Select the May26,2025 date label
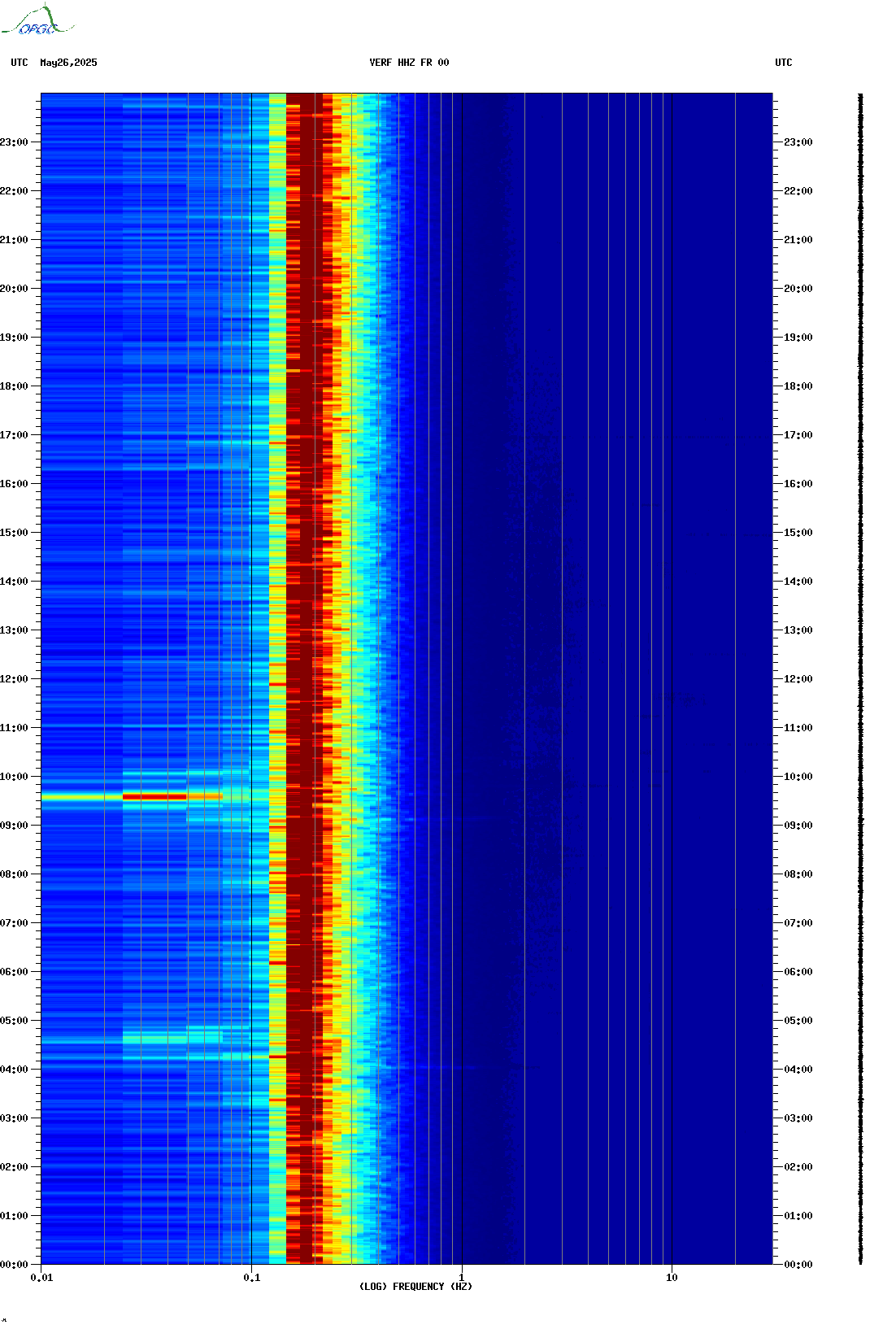Screen dimensions: 896x1329 point(68,63)
